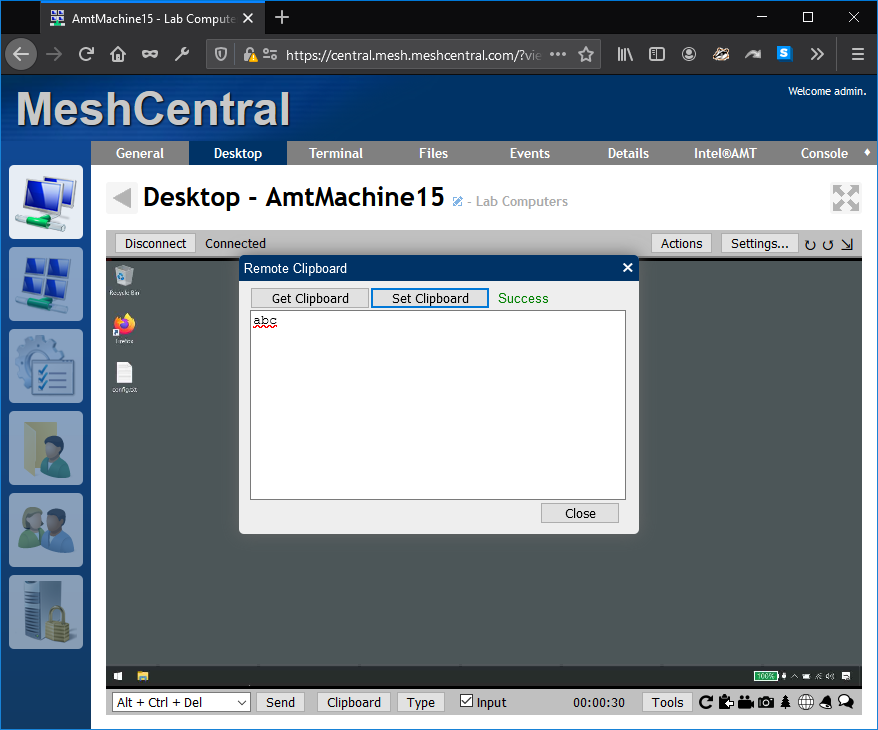Click the clipboard paste icon in bottom toolbar
This screenshot has width=878, height=730.
coord(726,702)
